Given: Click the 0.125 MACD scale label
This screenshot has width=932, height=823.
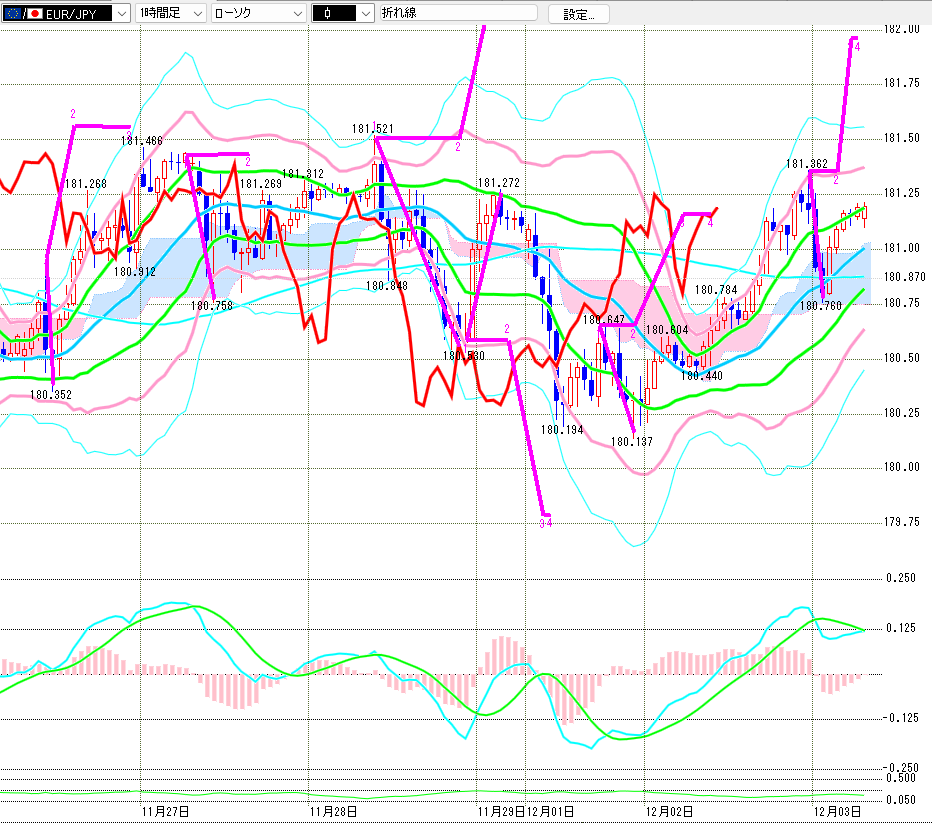Looking at the screenshot, I should click(x=903, y=628).
